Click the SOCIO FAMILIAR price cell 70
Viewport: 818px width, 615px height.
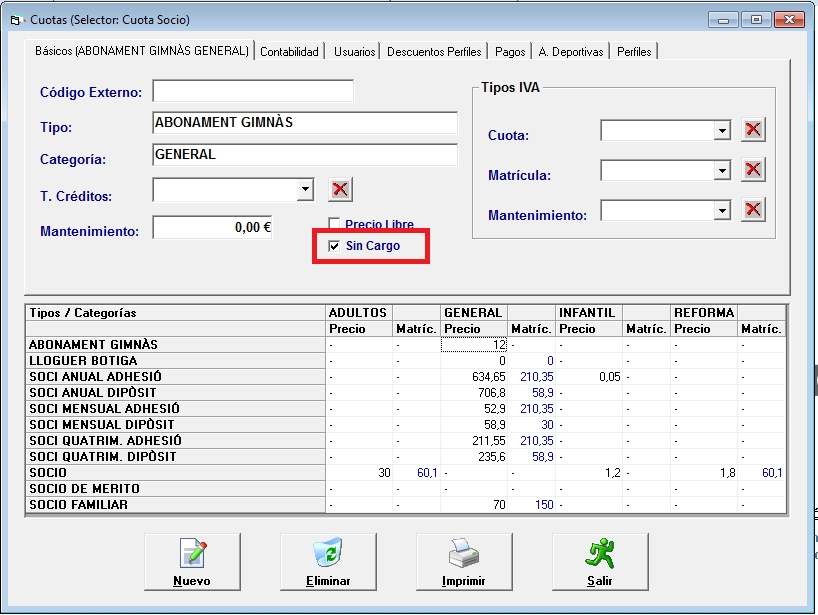click(x=474, y=505)
